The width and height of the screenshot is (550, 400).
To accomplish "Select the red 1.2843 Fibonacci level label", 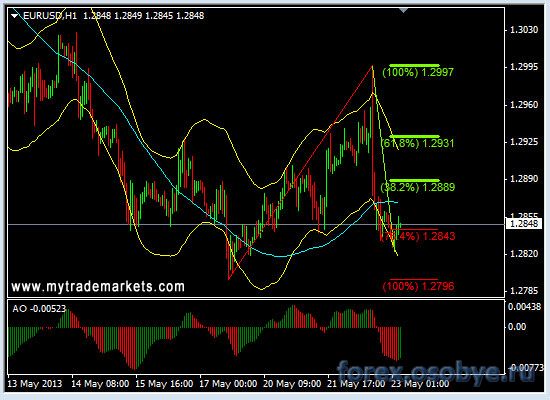I will coord(418,236).
